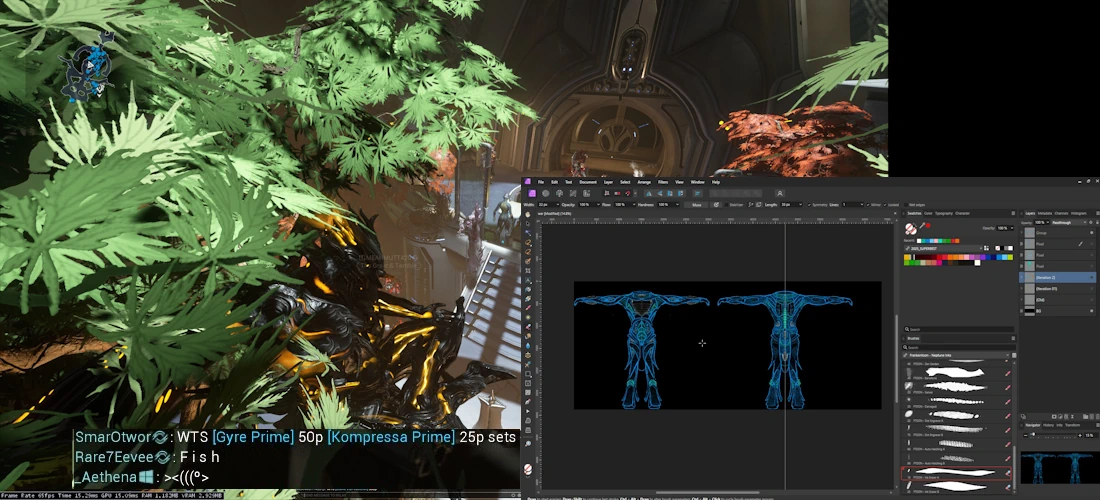Open the 2025_SUPERBEST palette dropdown
The width and height of the screenshot is (1100, 500).
coord(944,248)
